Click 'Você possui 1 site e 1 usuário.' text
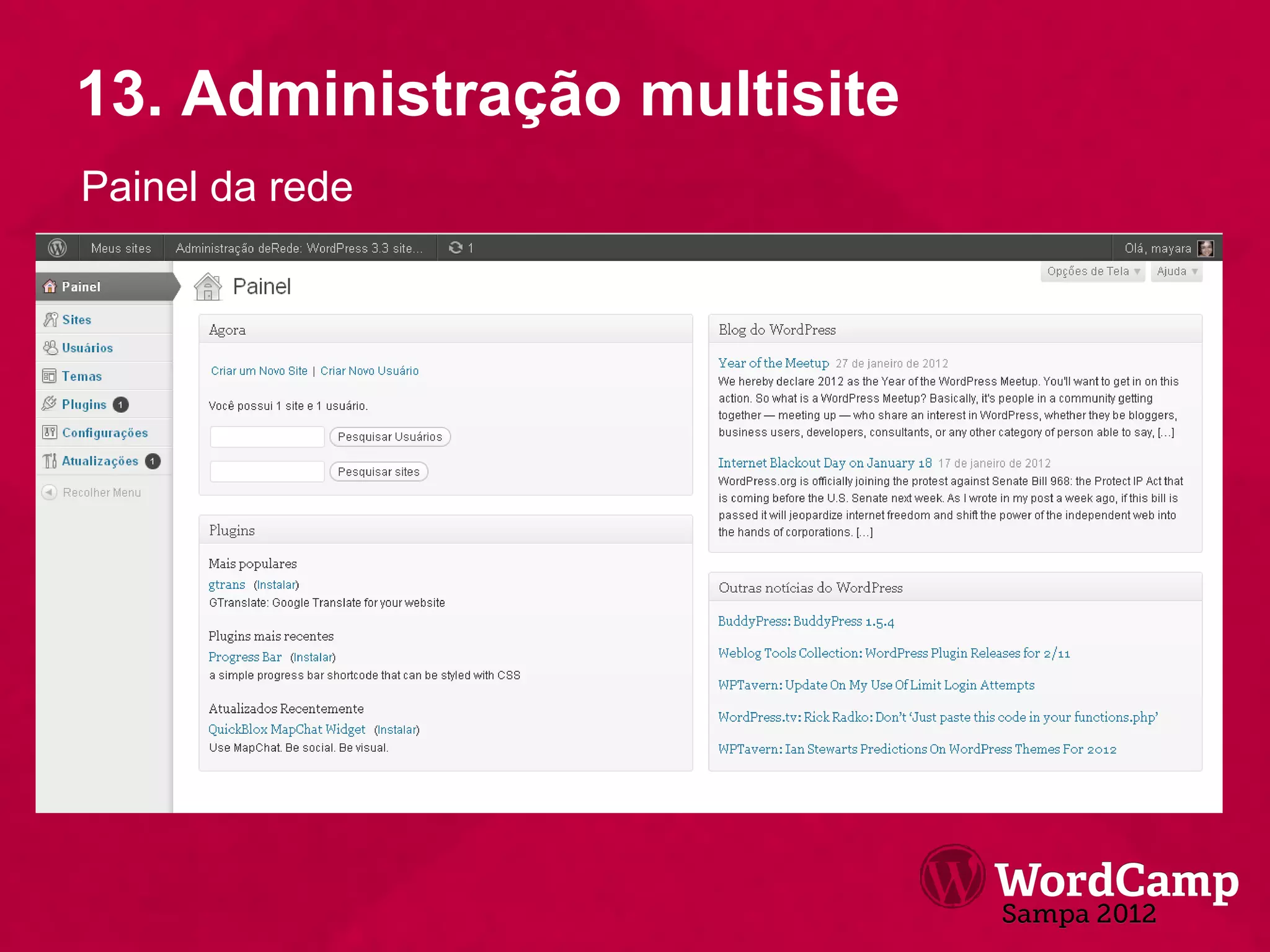Viewport: 1270px width, 952px height. pos(288,406)
